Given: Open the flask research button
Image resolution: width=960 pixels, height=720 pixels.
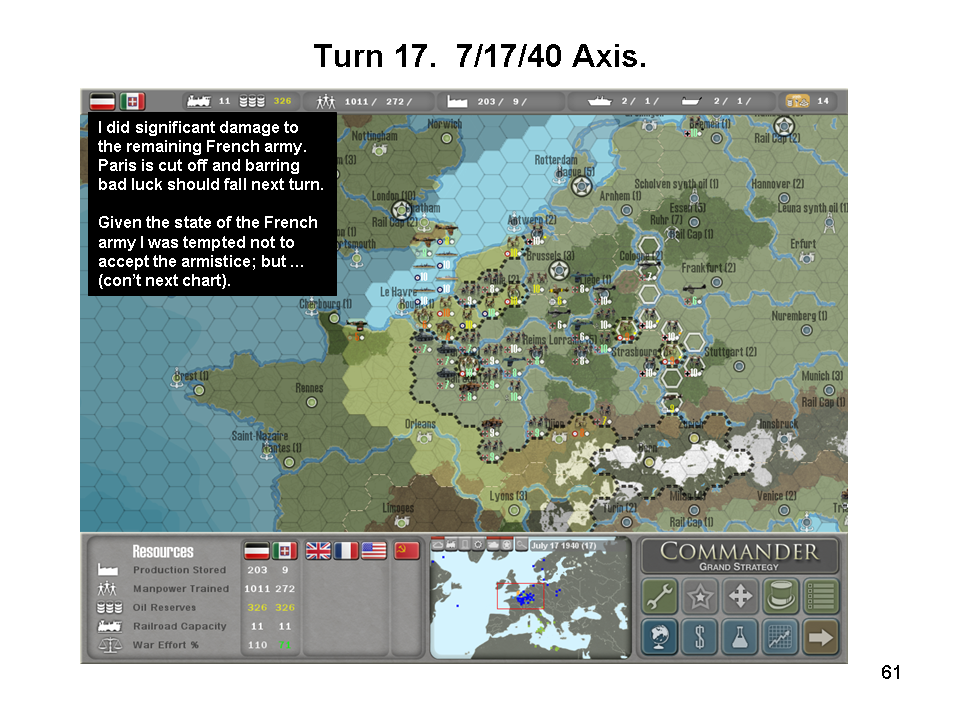Looking at the screenshot, I should [x=740, y=637].
